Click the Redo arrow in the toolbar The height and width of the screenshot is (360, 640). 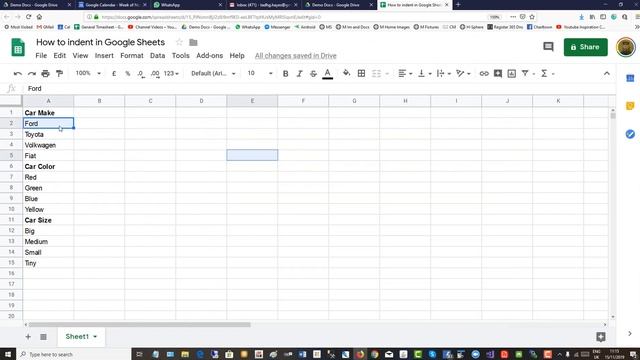[31, 73]
